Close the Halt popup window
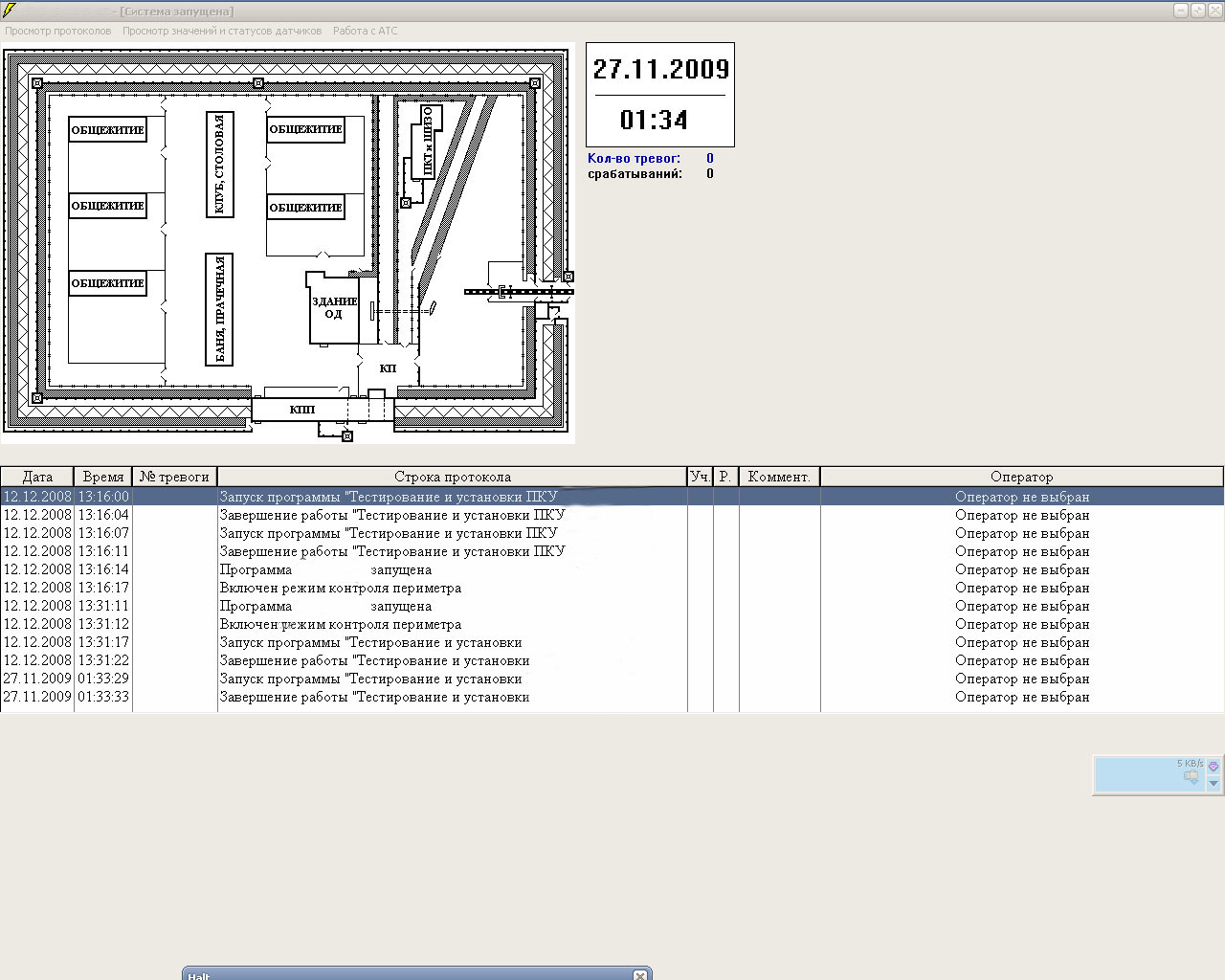 coord(639,975)
